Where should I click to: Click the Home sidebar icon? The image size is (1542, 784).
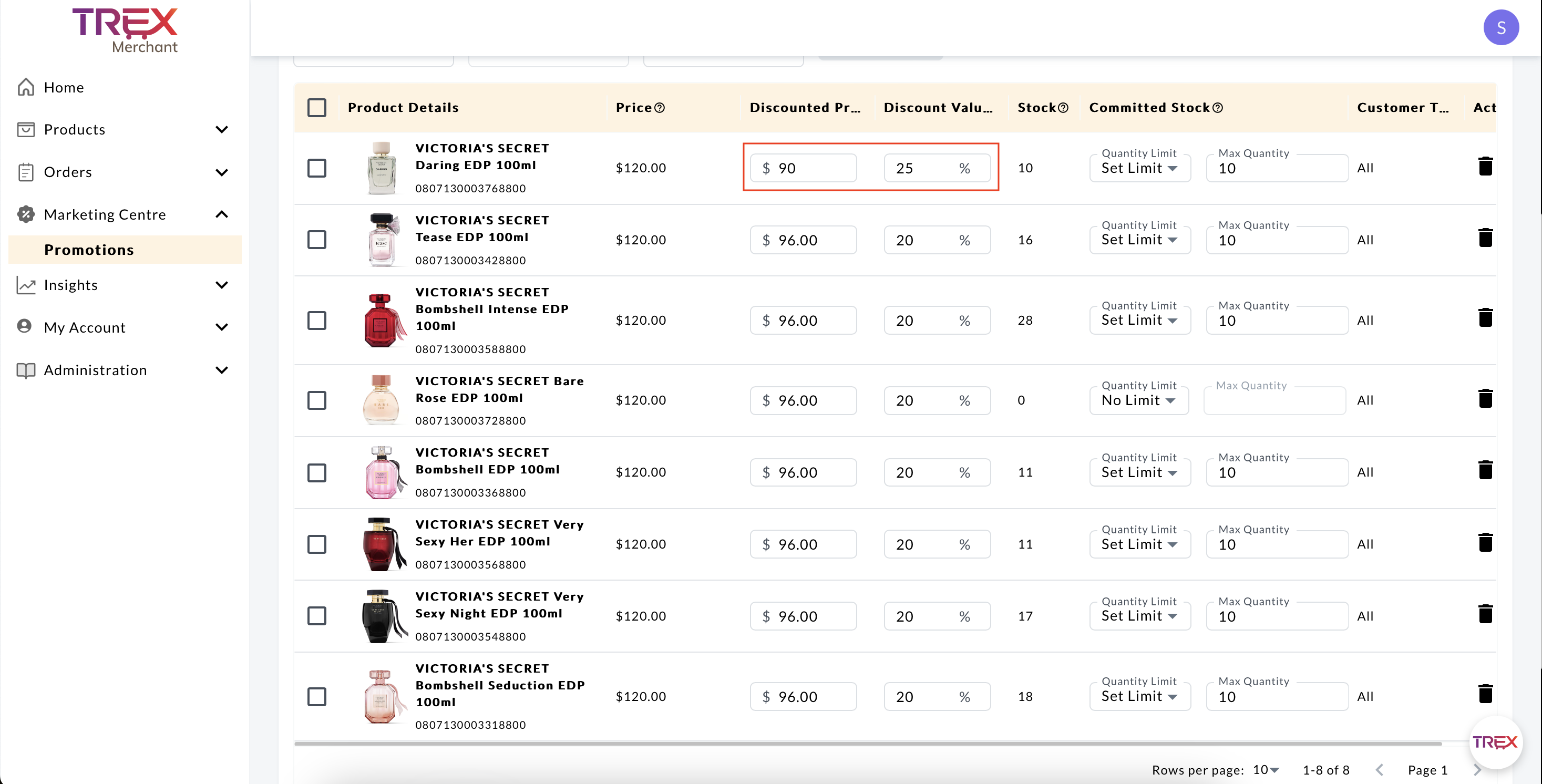[26, 87]
